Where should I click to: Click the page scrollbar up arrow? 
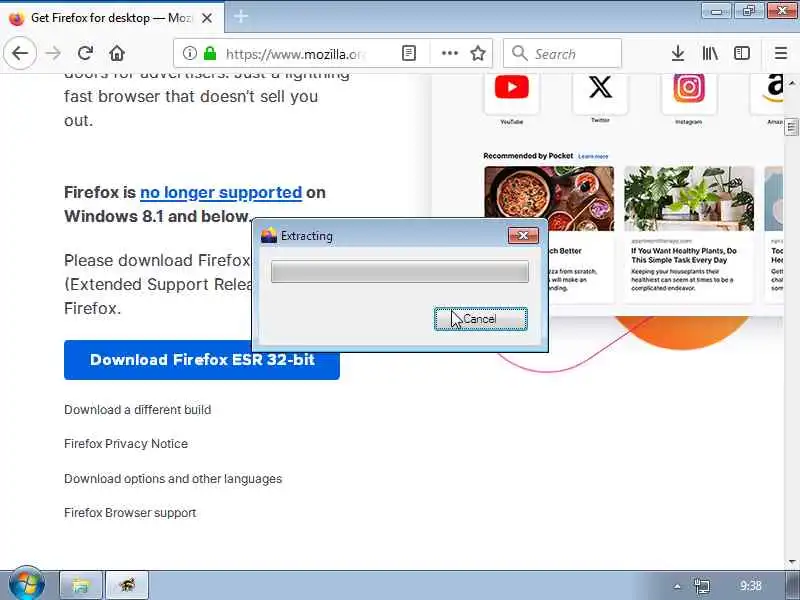[x=792, y=82]
